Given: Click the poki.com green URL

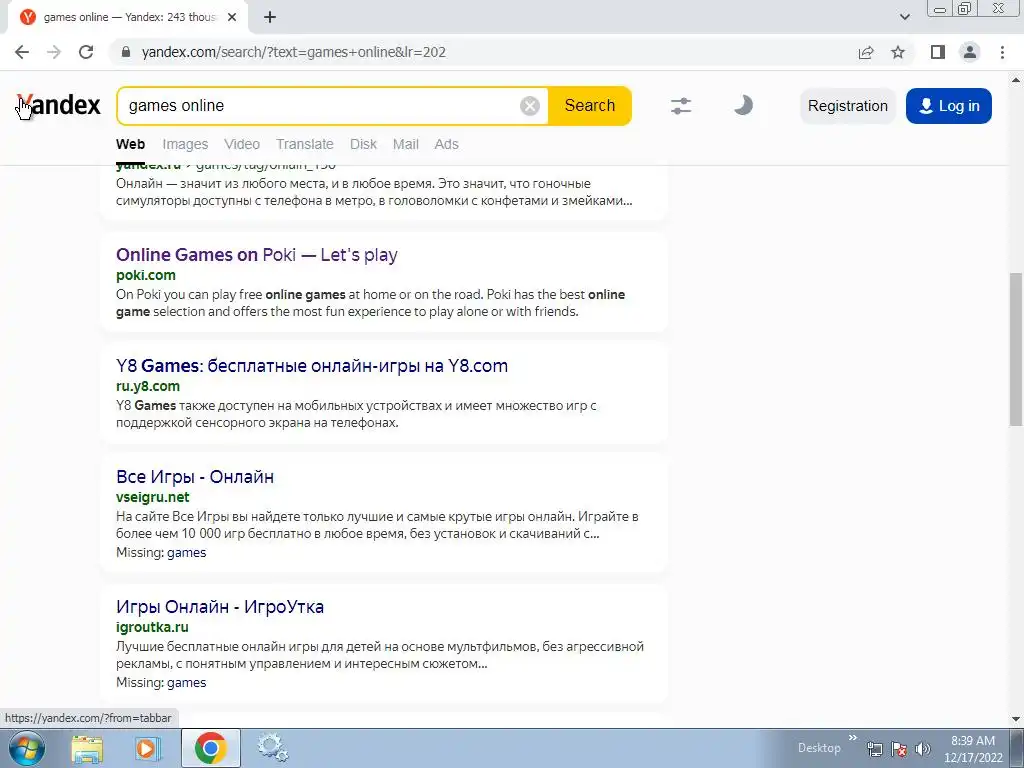Looking at the screenshot, I should [x=146, y=275].
